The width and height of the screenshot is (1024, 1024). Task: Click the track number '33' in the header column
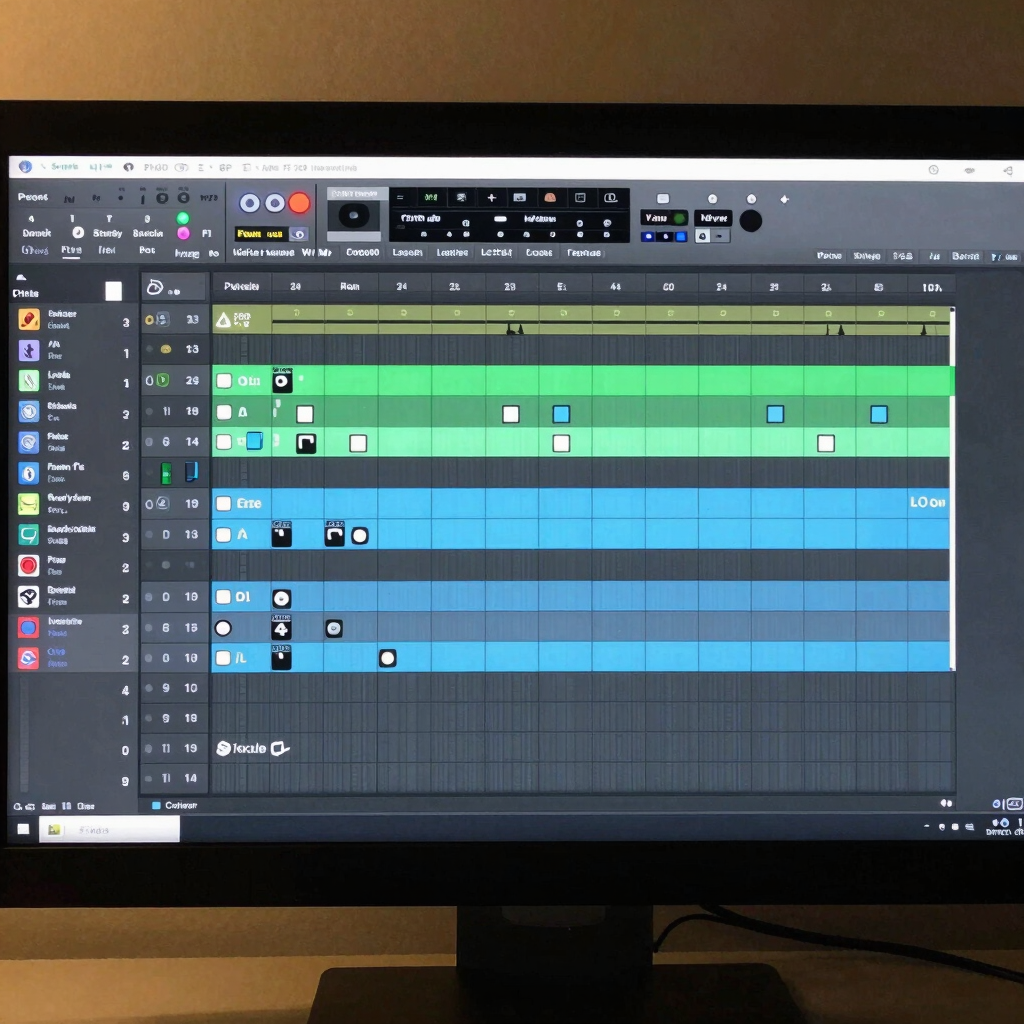[x=193, y=319]
